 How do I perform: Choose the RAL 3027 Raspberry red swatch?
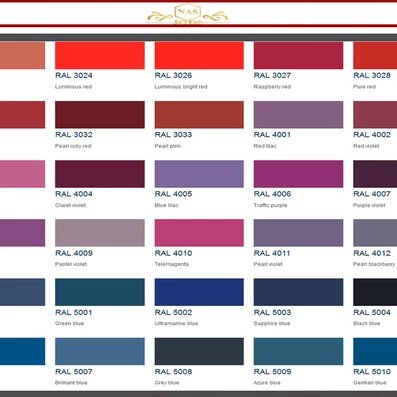(298, 55)
